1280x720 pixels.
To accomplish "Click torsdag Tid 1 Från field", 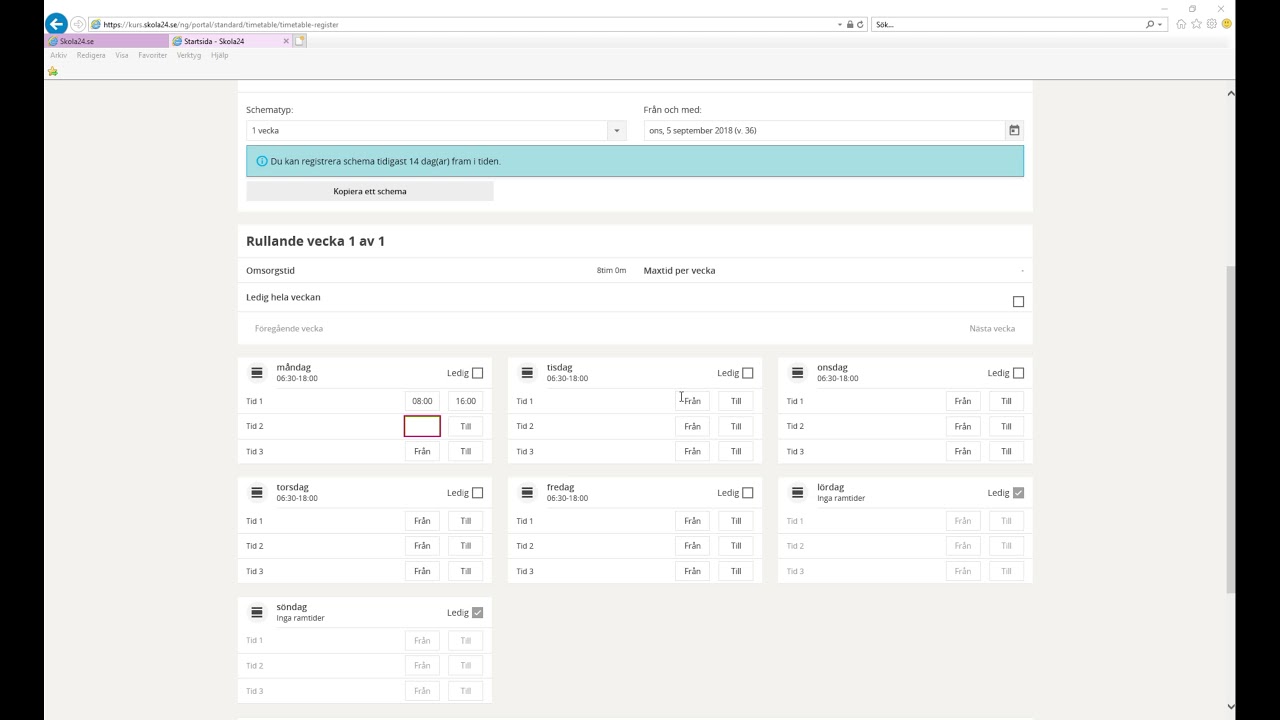I will pyautogui.click(x=422, y=521).
